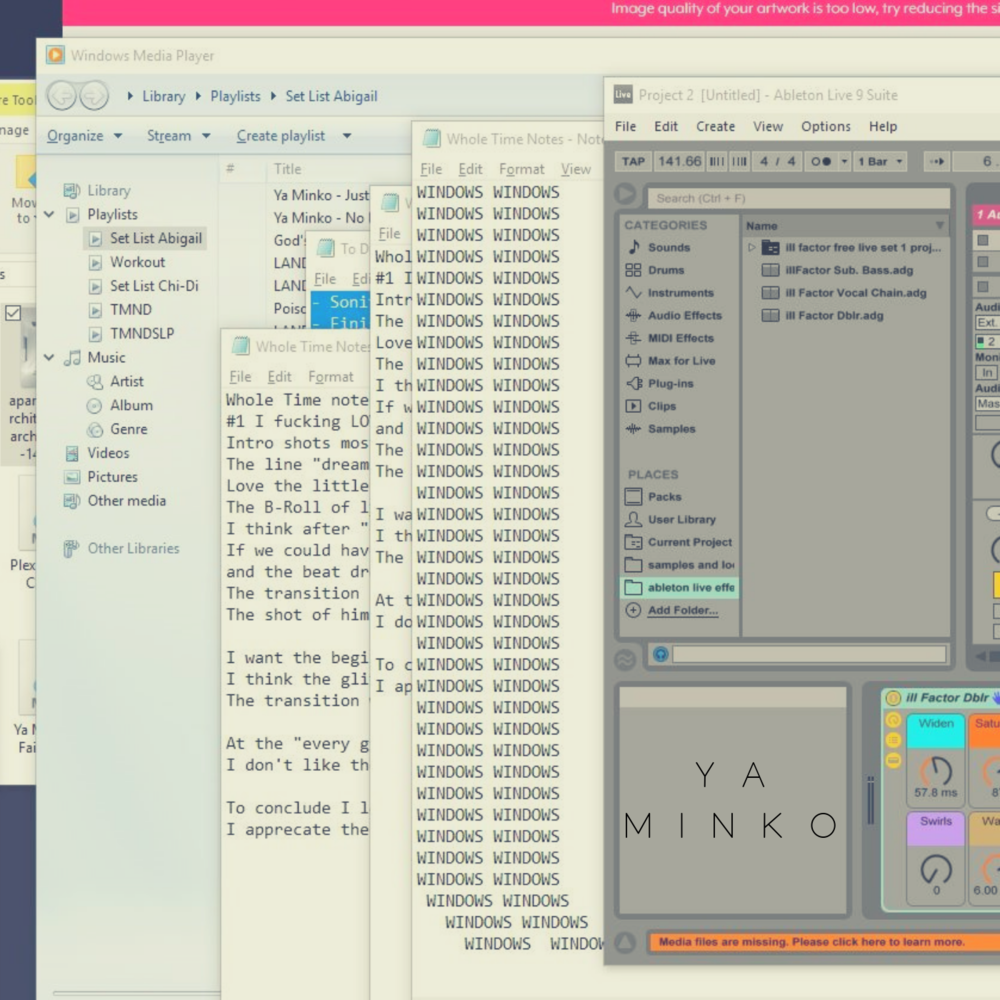Image resolution: width=1000 pixels, height=1000 pixels.
Task: Show chain list on Ill Factor Dblr rack
Action: click(893, 740)
